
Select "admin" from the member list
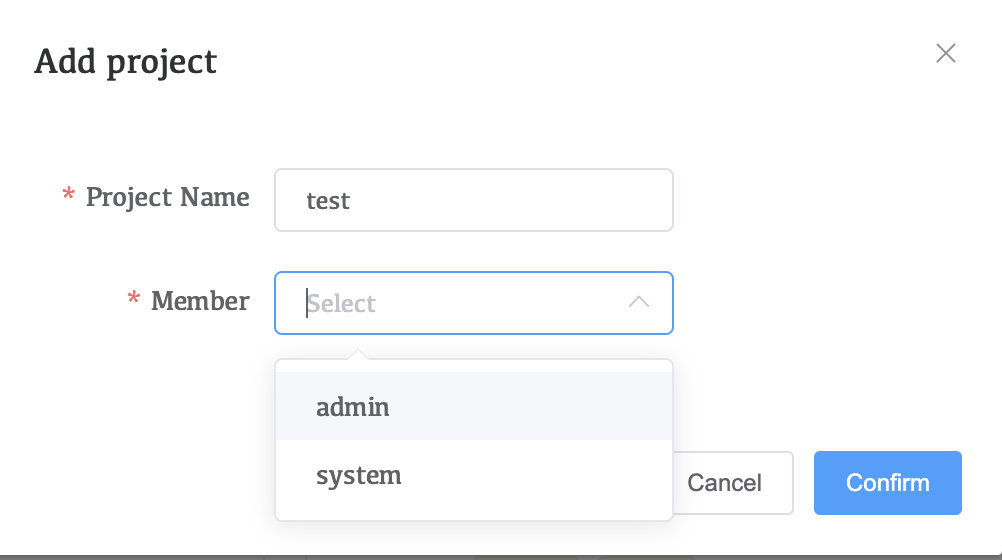click(x=353, y=407)
